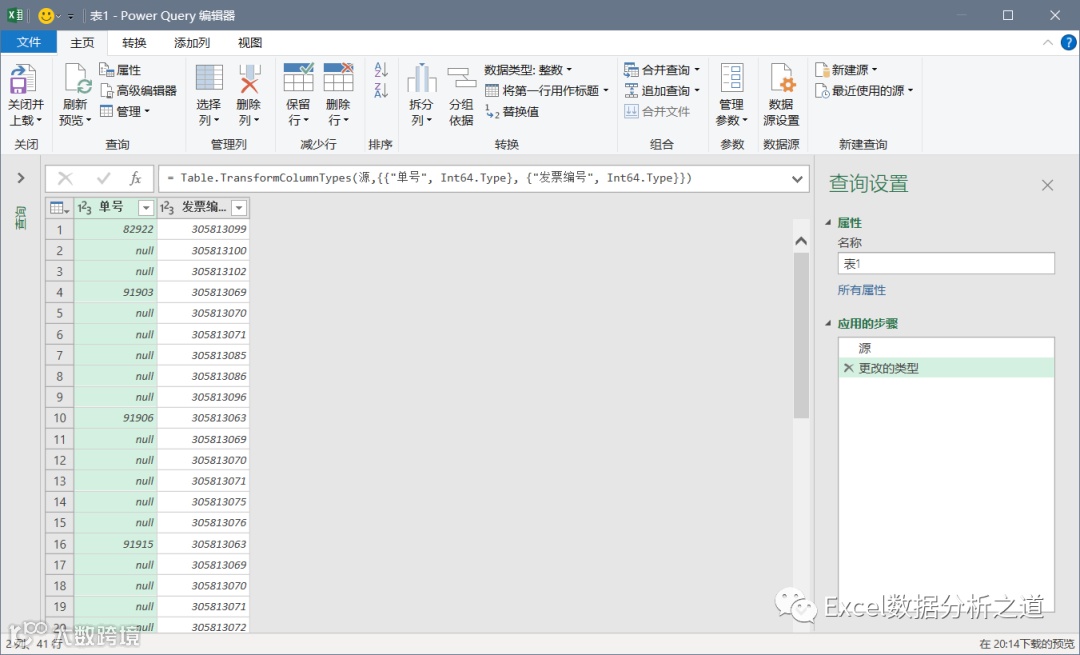Screen dimensions: 1080x655
Task: Open the Recent Sources (最近使用的源) dropdown
Action: 864,90
